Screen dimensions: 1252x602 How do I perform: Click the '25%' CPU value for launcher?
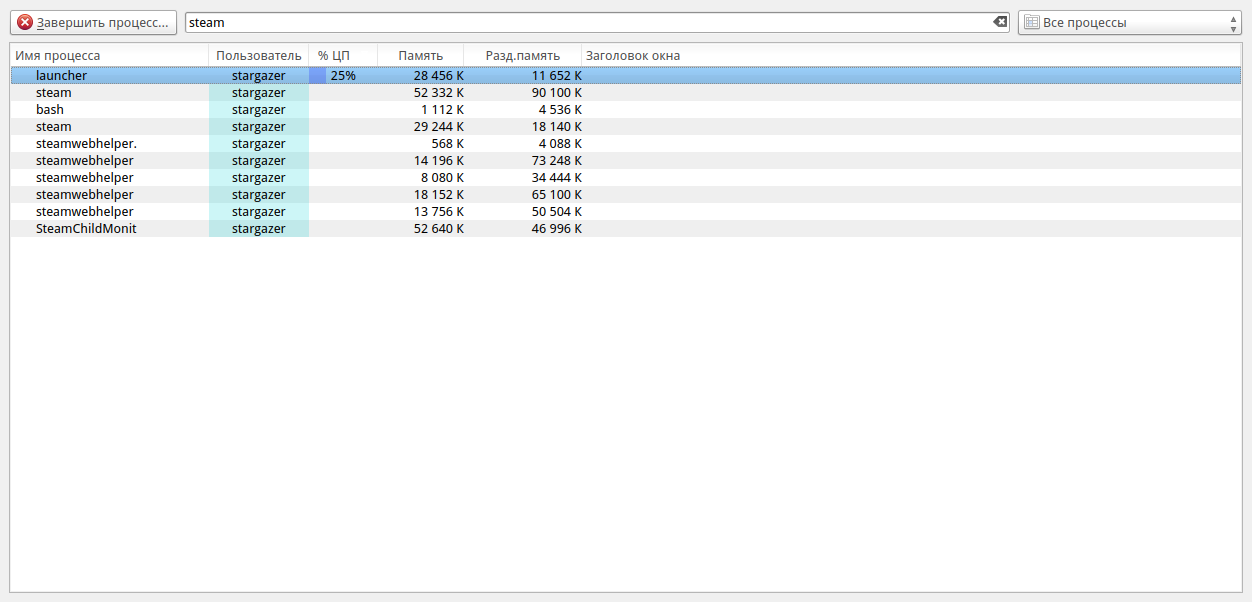[x=343, y=75]
